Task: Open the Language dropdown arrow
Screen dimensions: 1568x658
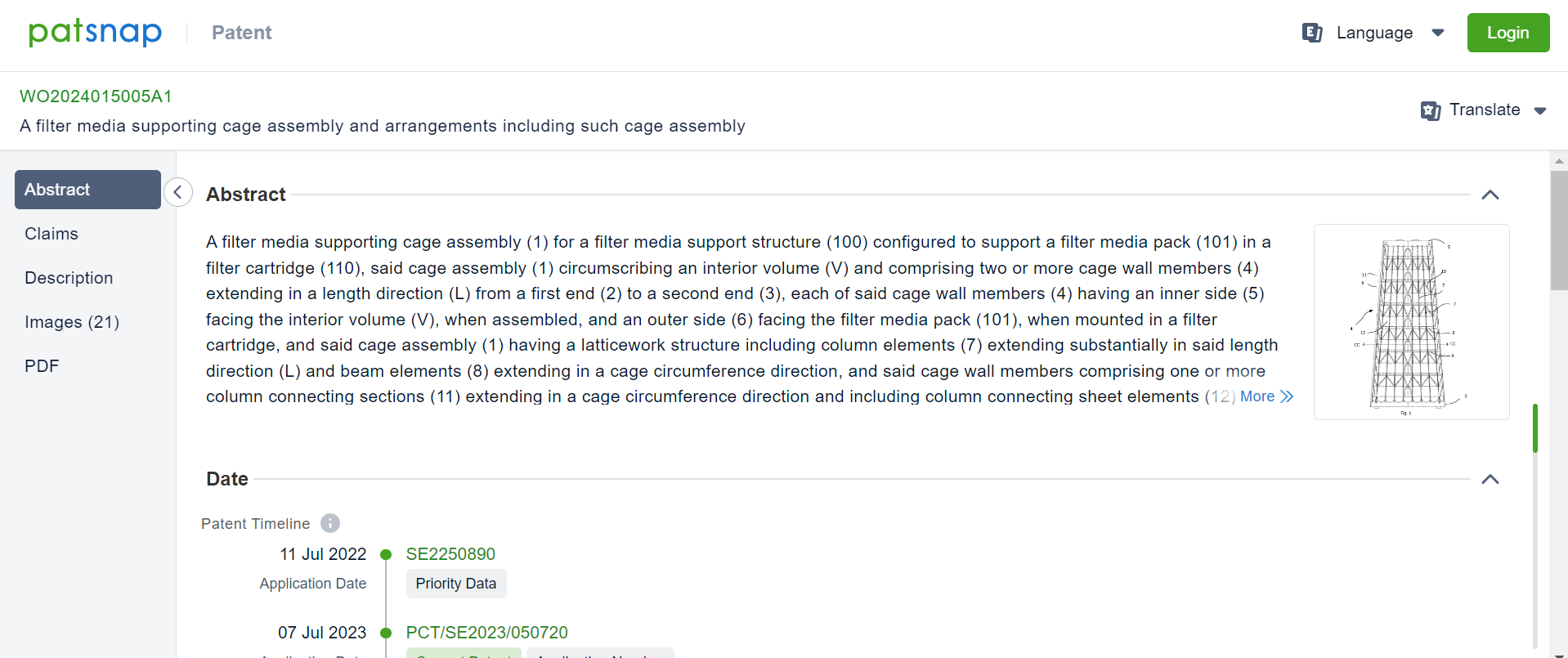Action: [x=1438, y=33]
